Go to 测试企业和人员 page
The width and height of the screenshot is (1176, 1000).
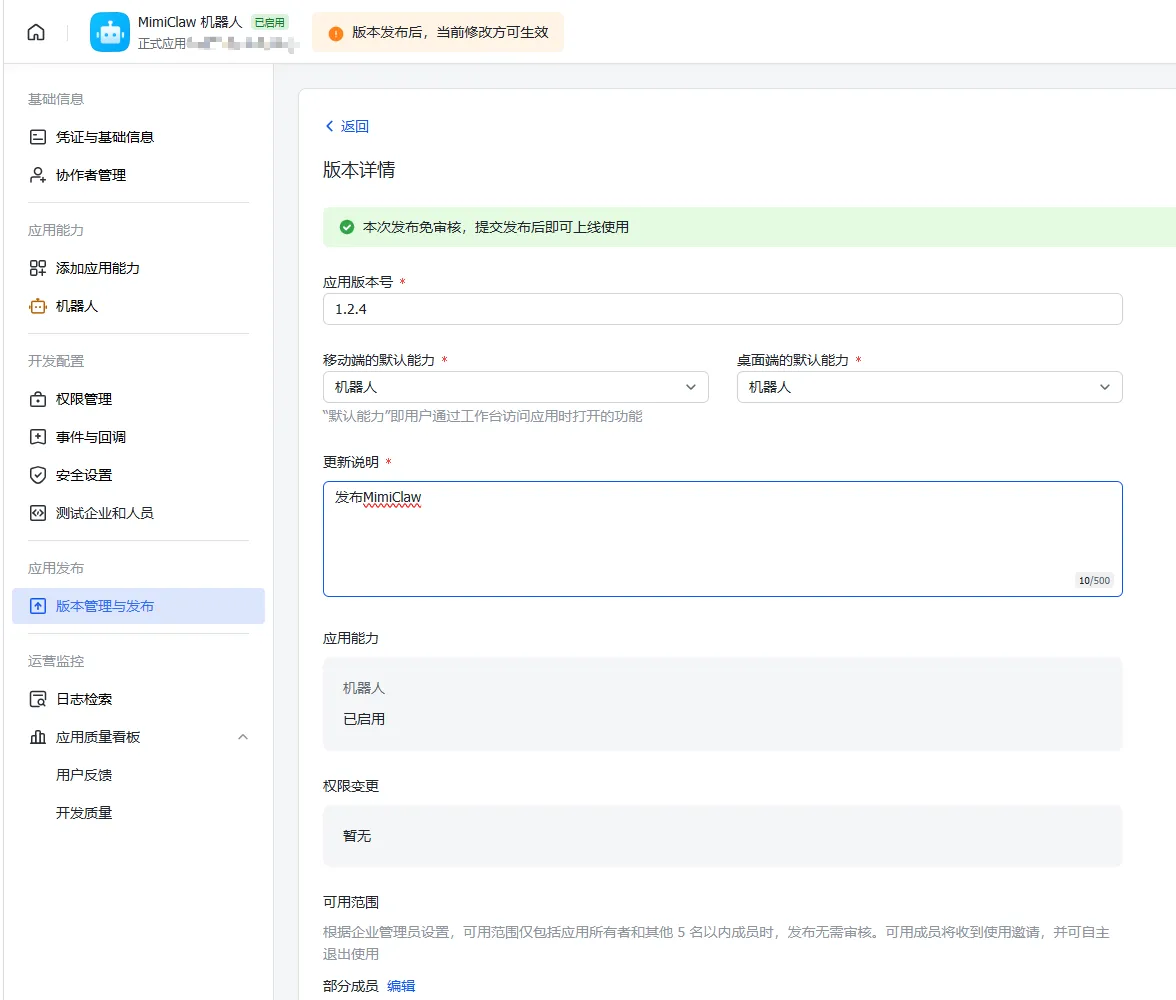coord(105,513)
